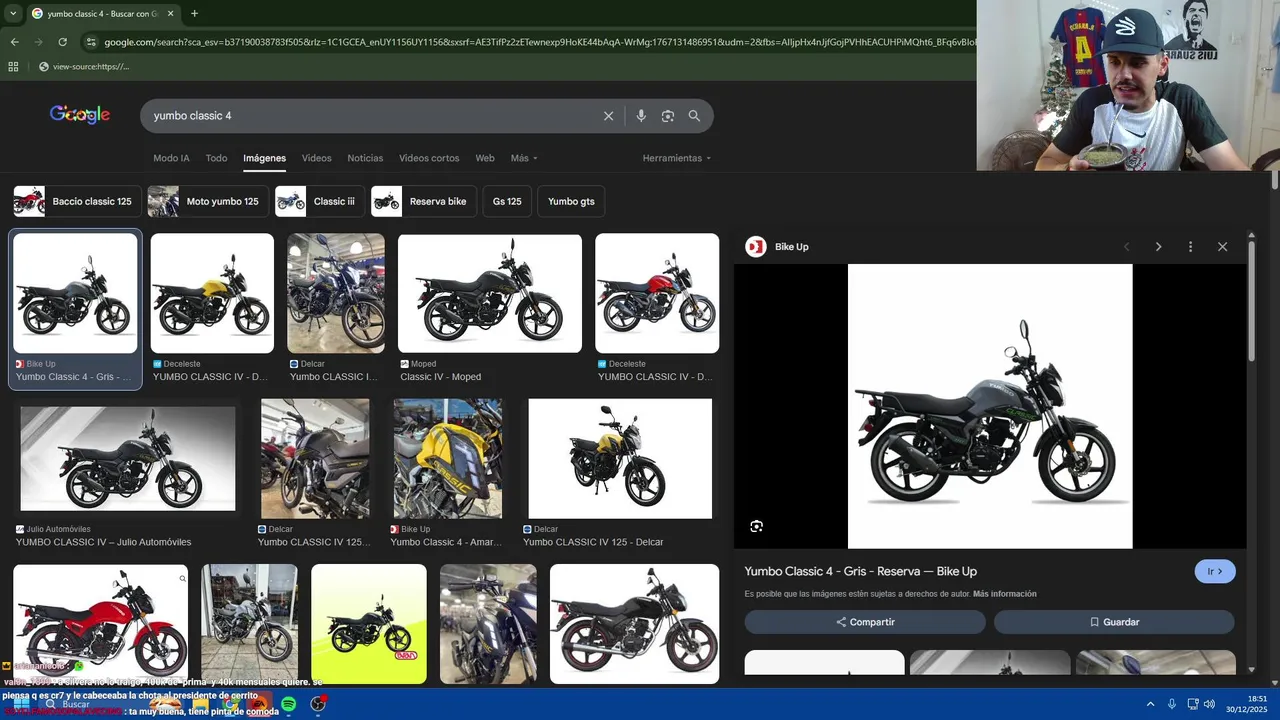This screenshot has height=720, width=1280.
Task: Switch to Noticias tab
Action: pos(365,158)
